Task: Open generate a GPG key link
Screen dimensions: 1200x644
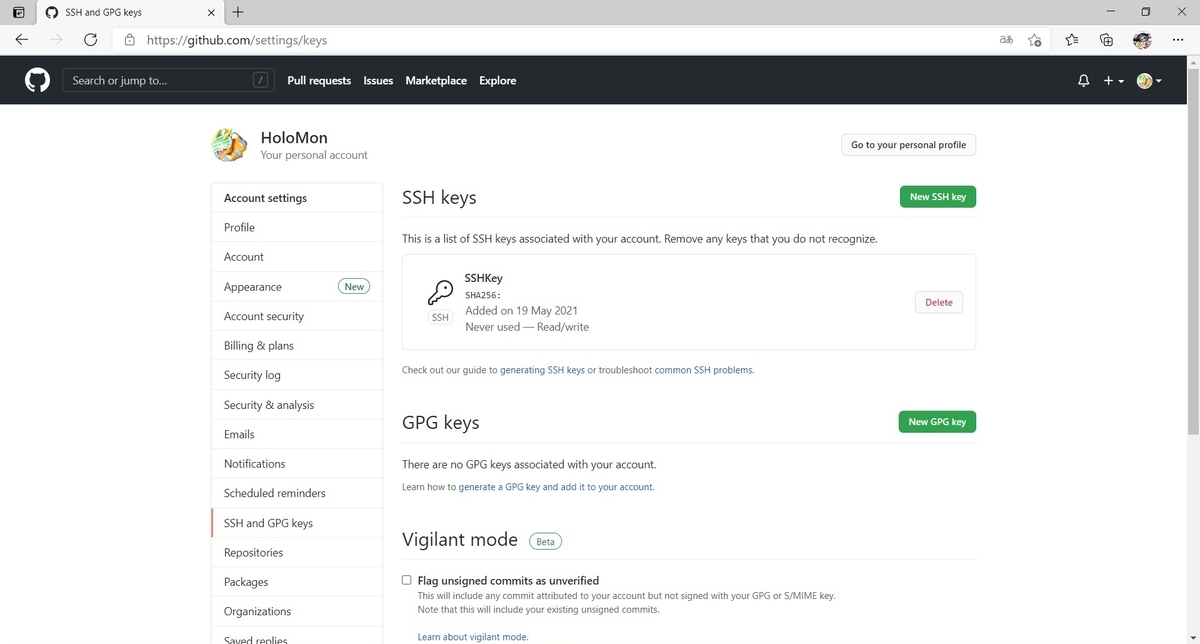Action: pos(556,487)
